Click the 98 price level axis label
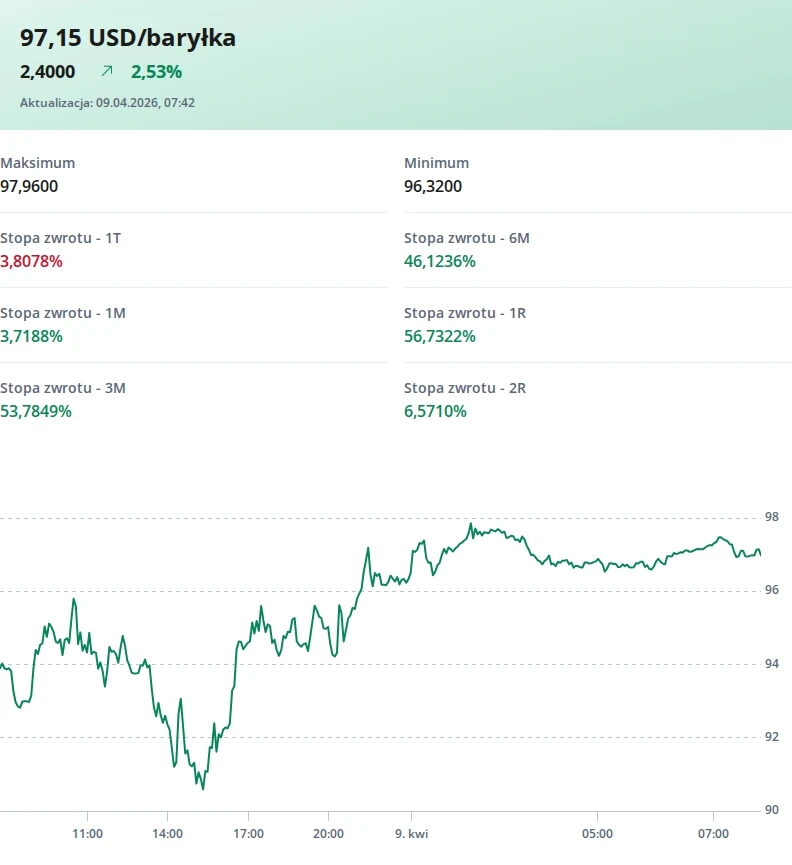 (771, 517)
